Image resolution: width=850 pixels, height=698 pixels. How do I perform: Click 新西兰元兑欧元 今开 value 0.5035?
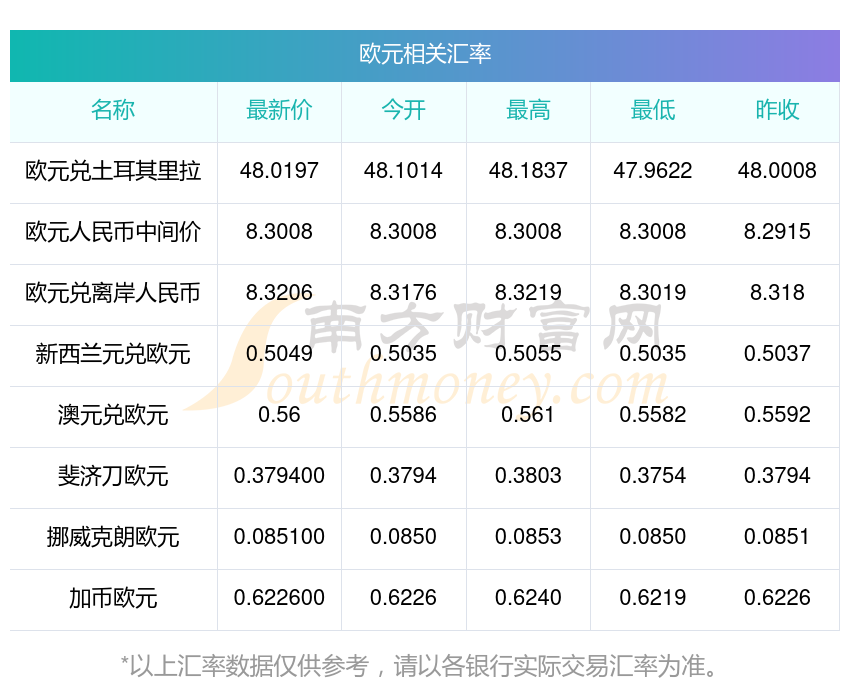tap(403, 354)
